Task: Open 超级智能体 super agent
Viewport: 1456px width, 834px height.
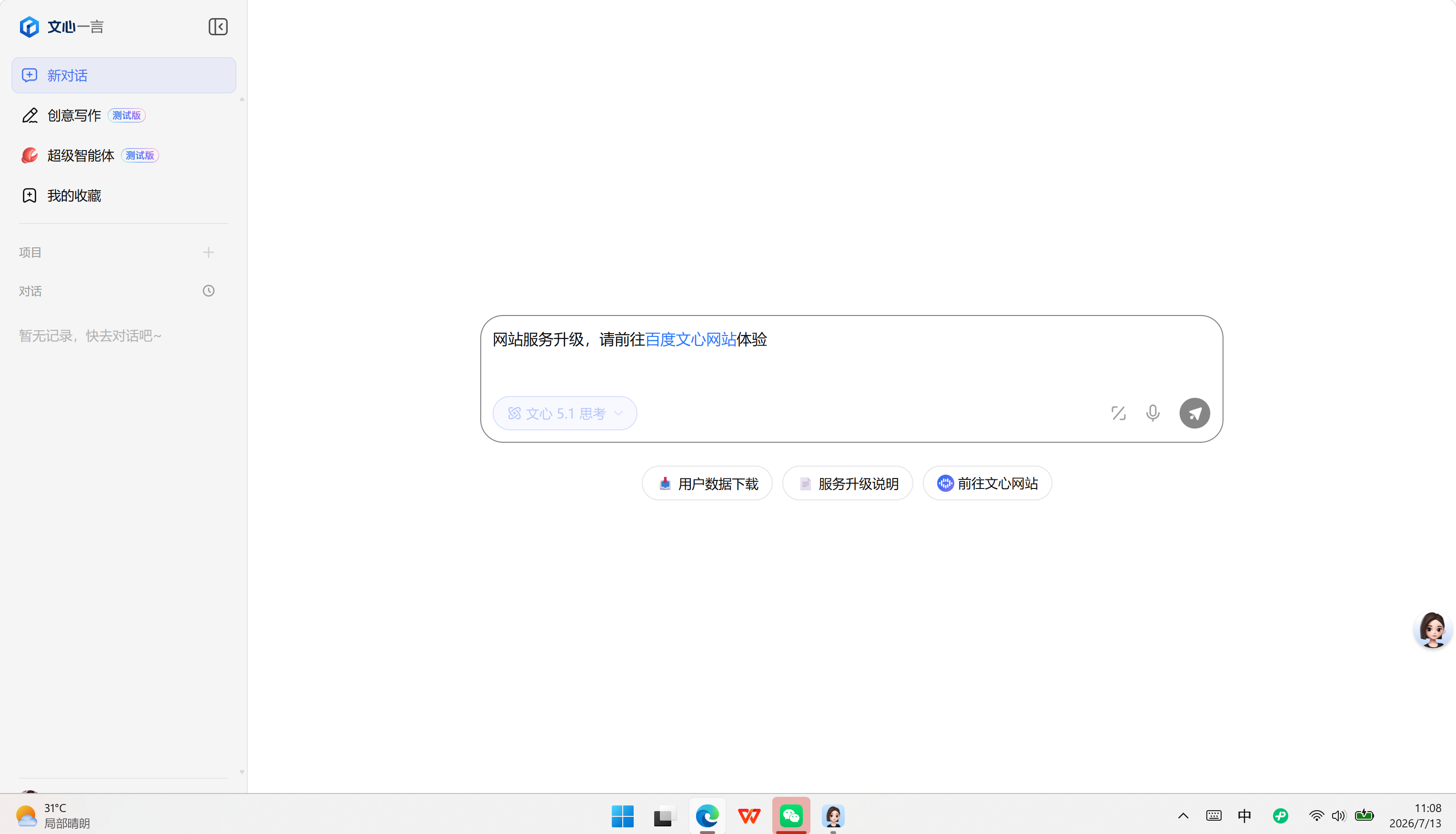Action: (x=124, y=155)
